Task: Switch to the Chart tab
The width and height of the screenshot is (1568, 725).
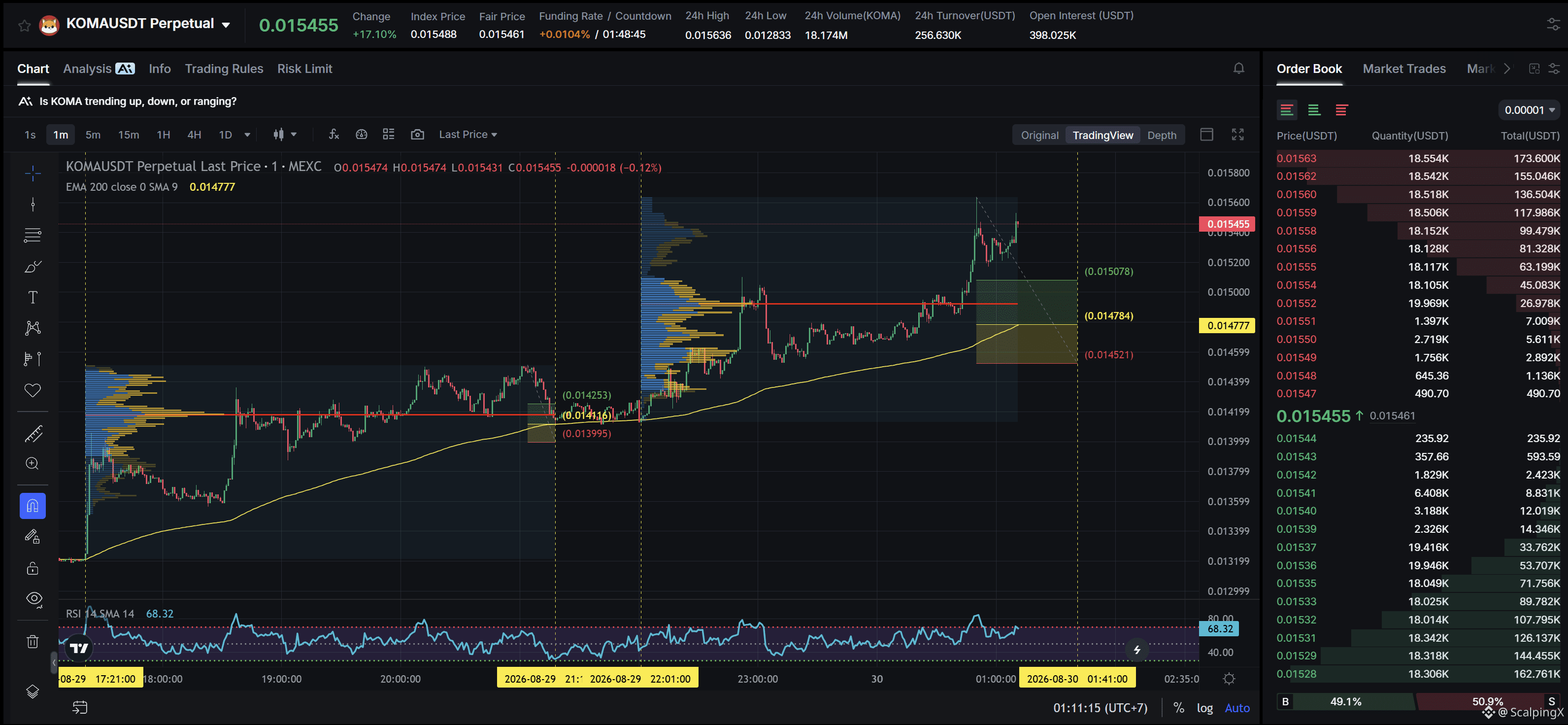Action: [33, 69]
